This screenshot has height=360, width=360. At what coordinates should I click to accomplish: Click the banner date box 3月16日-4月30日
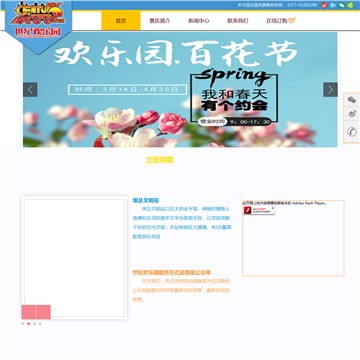(127, 90)
